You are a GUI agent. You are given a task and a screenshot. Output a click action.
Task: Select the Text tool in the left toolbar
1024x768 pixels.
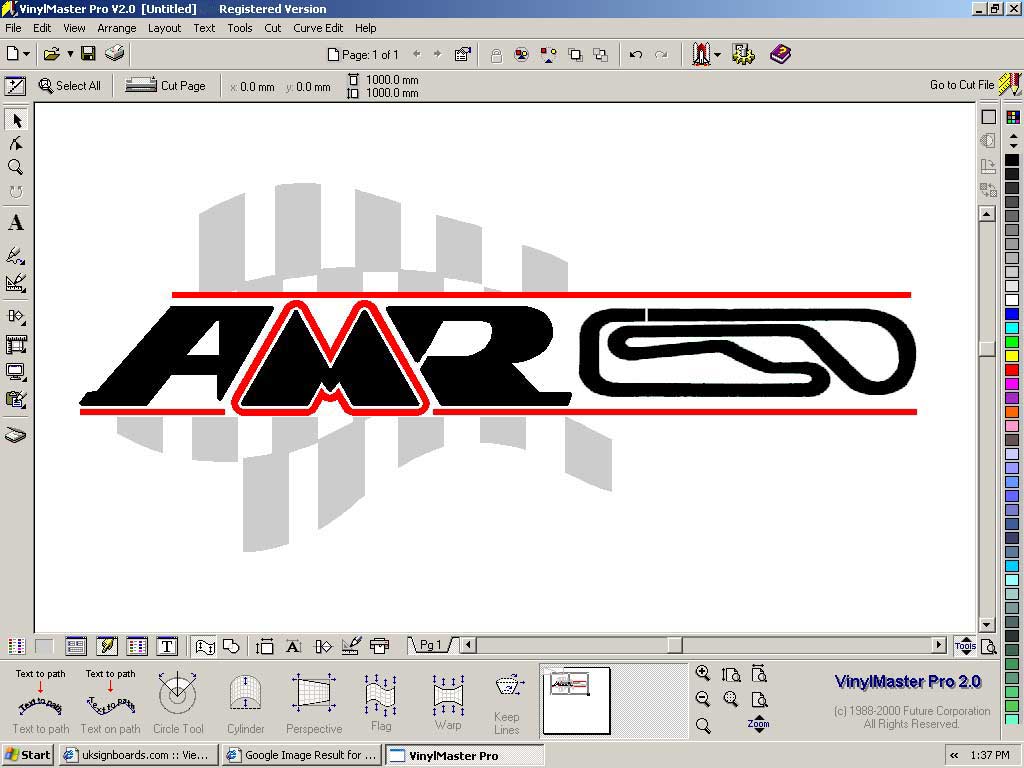point(16,223)
